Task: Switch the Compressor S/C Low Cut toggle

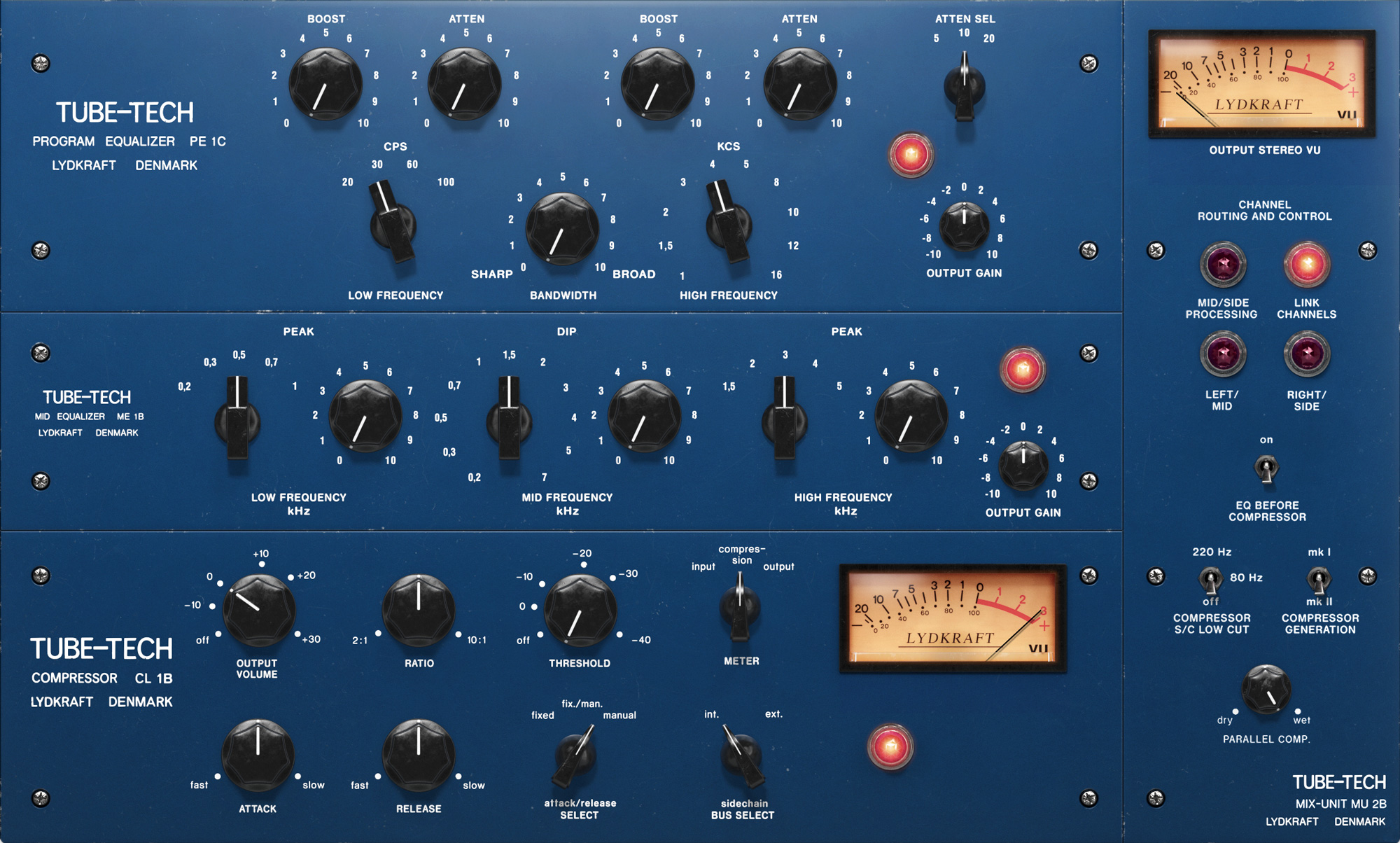Action: tap(1210, 580)
